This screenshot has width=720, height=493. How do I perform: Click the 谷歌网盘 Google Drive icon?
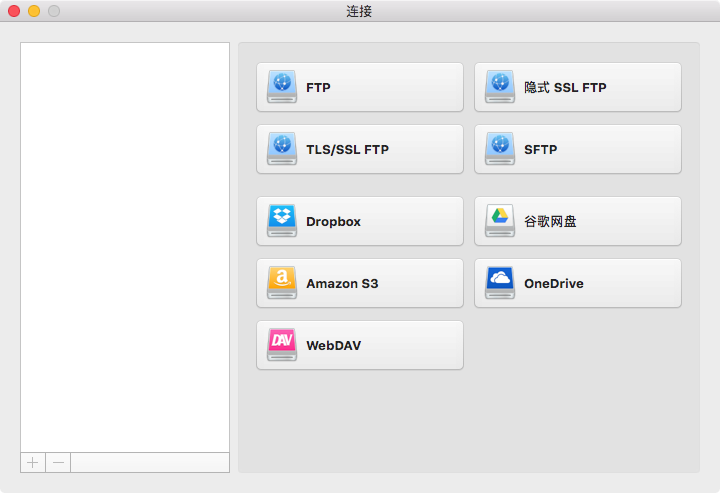click(500, 221)
